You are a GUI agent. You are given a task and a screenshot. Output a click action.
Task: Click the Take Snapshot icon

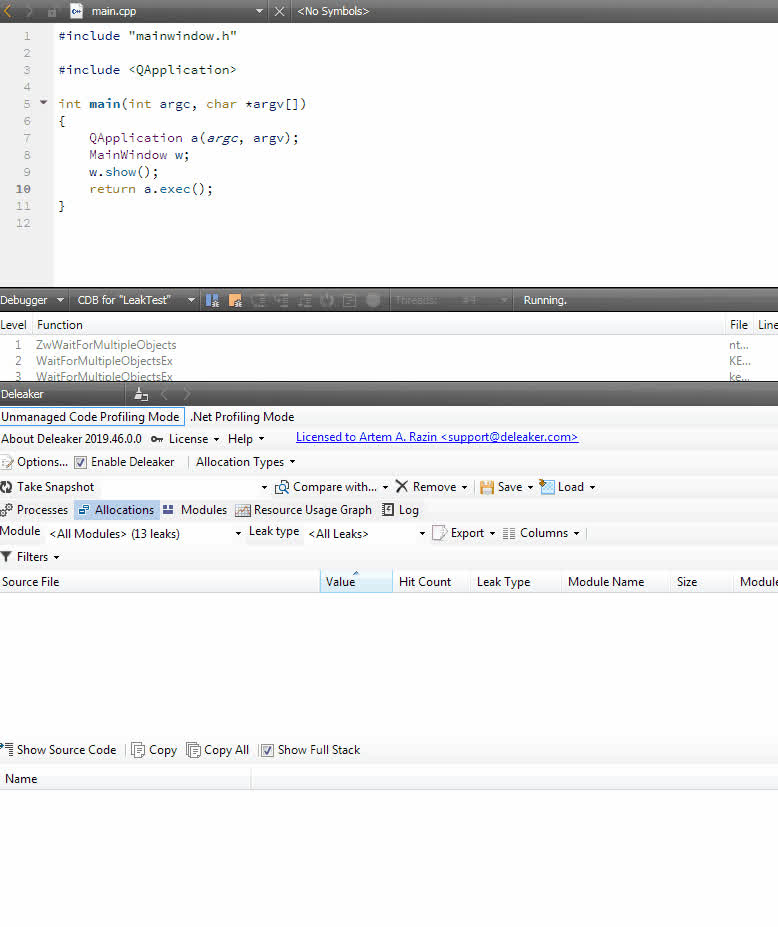click(7, 487)
